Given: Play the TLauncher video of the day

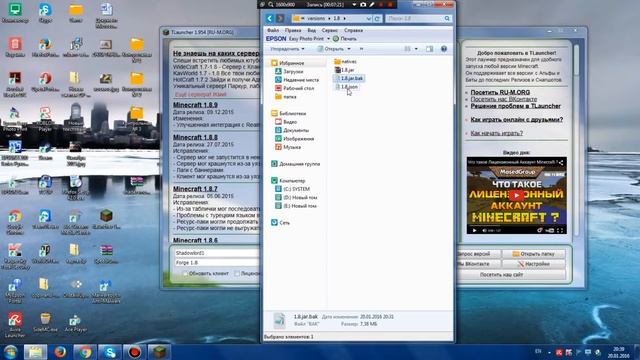Looking at the screenshot, I should click(516, 195).
